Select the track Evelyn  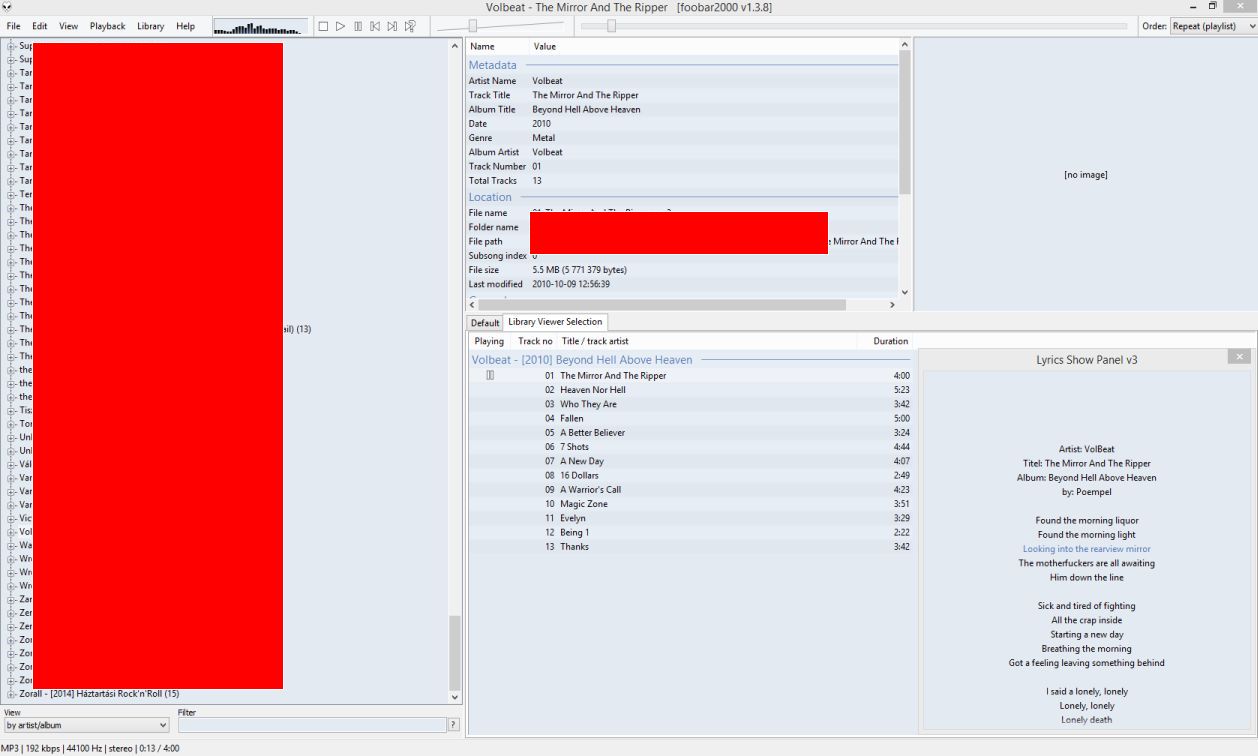point(690,518)
